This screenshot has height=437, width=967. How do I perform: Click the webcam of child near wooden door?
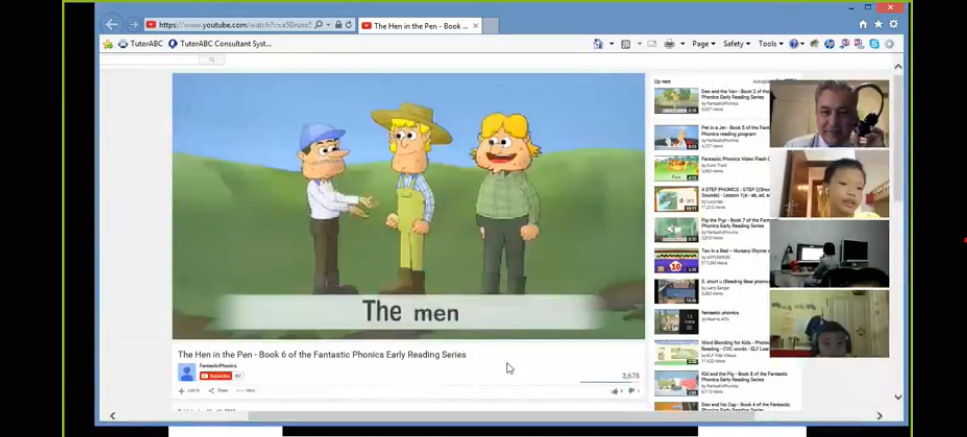829,184
